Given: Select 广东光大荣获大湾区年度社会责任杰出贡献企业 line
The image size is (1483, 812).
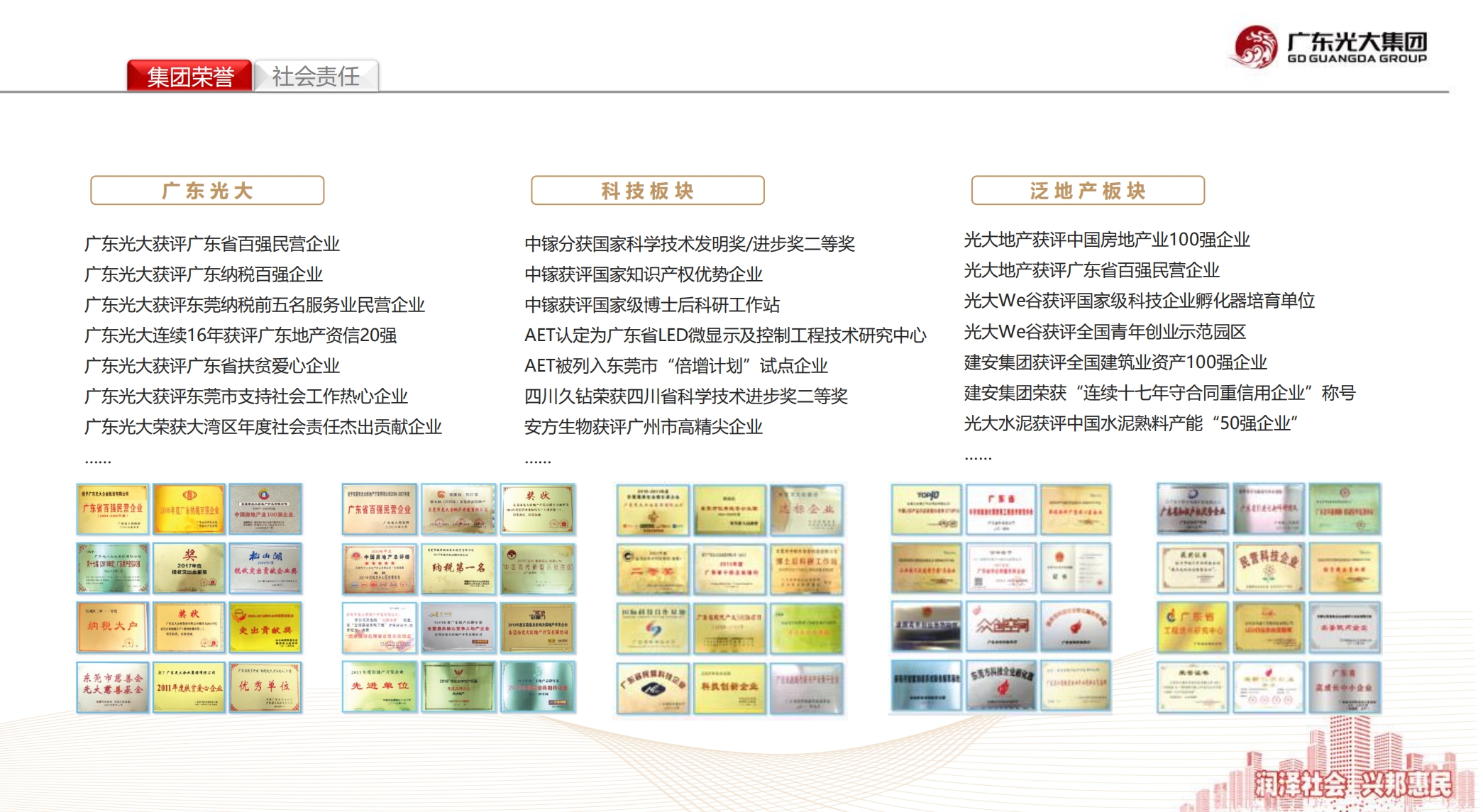Looking at the screenshot, I should point(263,427).
